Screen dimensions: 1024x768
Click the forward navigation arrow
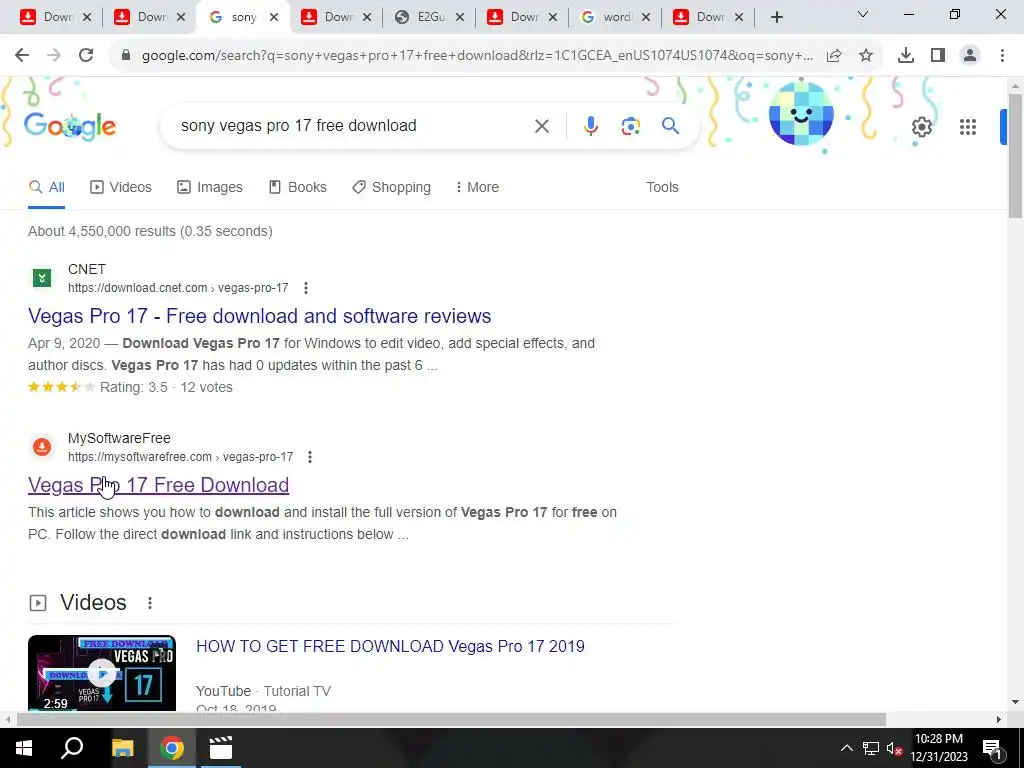click(54, 56)
